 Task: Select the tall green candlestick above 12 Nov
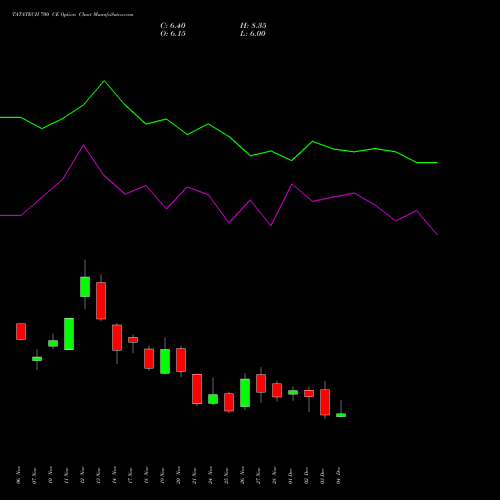click(x=85, y=287)
